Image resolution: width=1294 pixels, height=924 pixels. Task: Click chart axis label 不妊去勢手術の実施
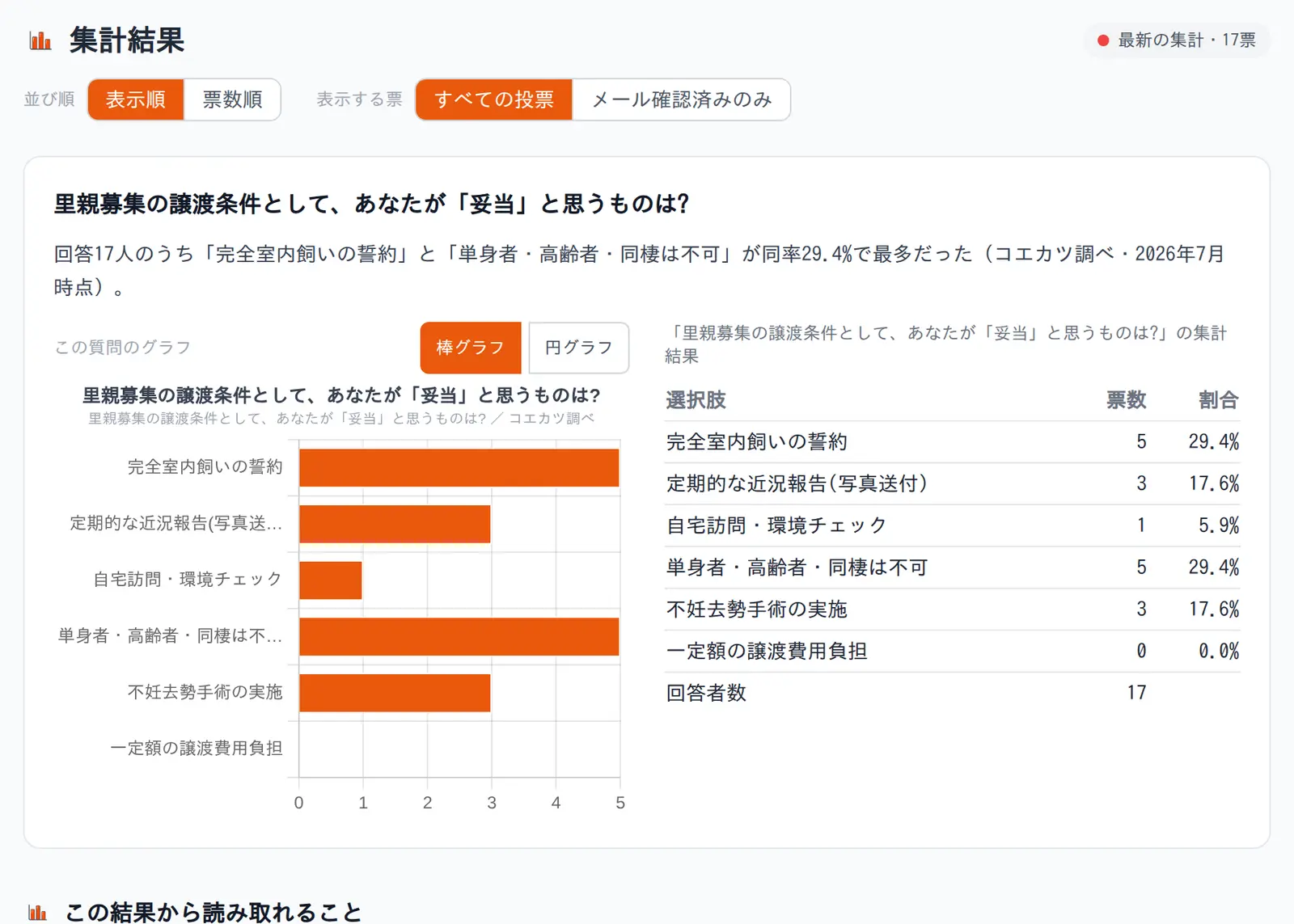pyautogui.click(x=205, y=692)
